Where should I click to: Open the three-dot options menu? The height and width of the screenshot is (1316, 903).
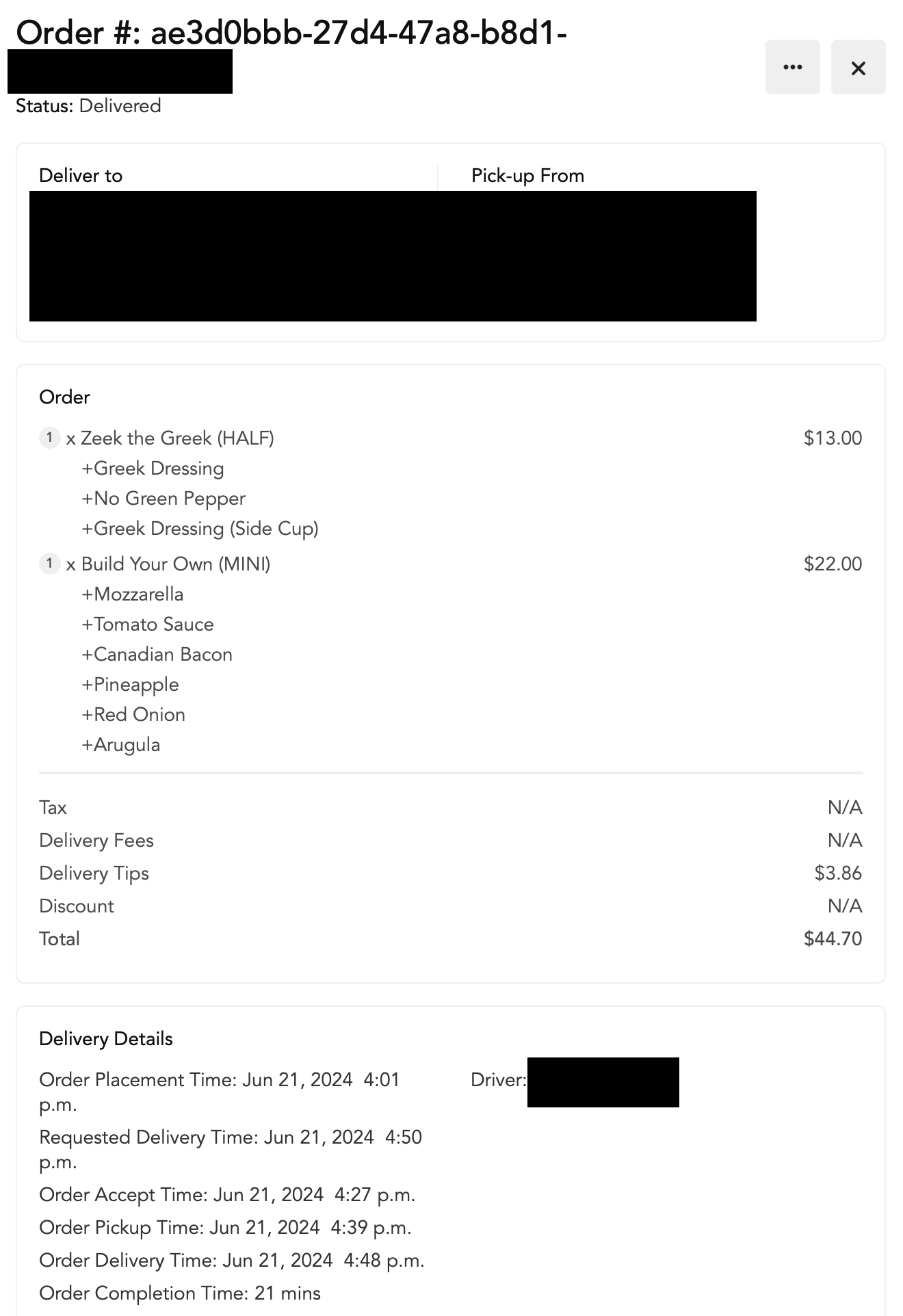[792, 66]
